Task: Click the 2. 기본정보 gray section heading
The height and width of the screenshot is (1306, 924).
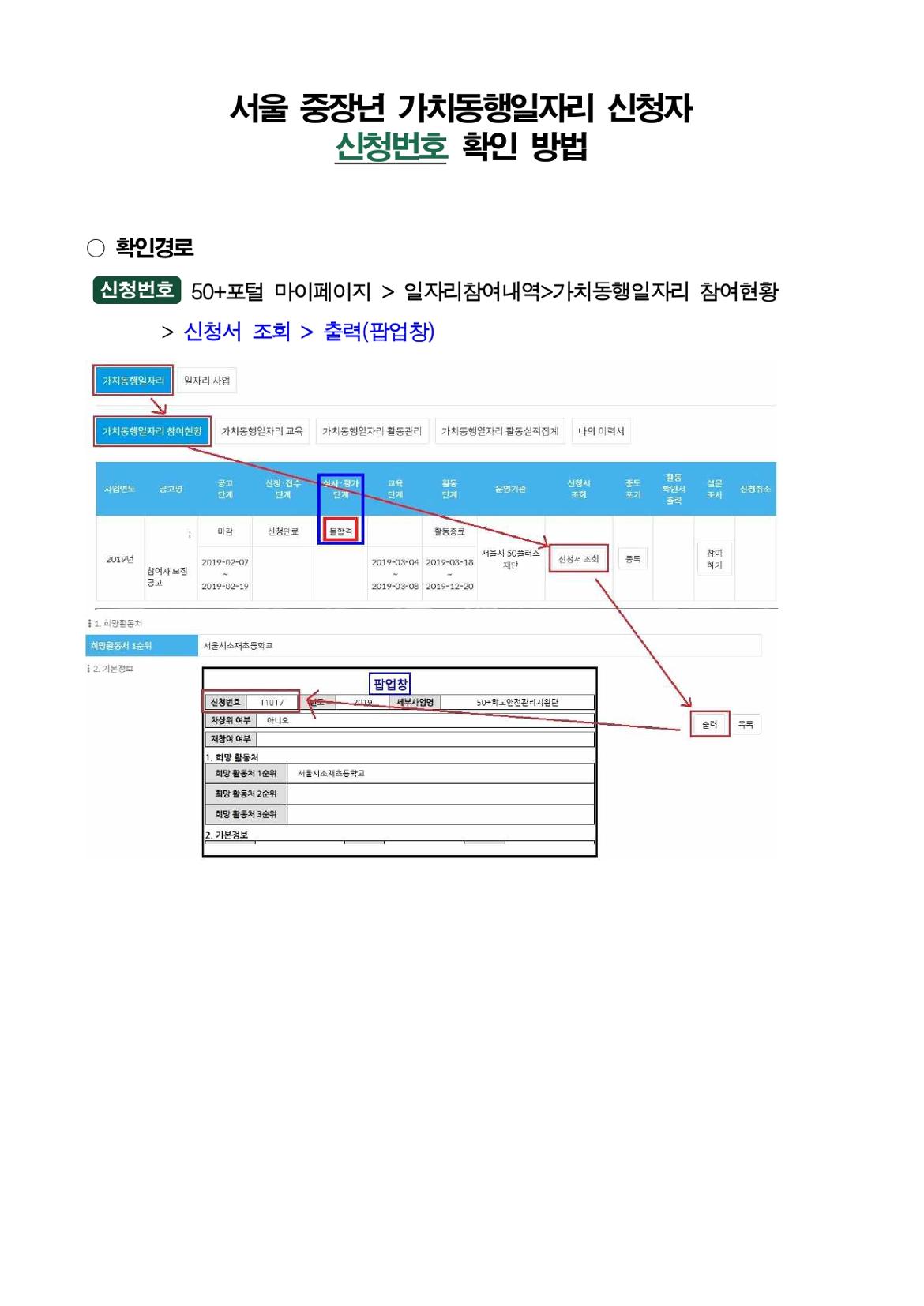Action: [112, 669]
